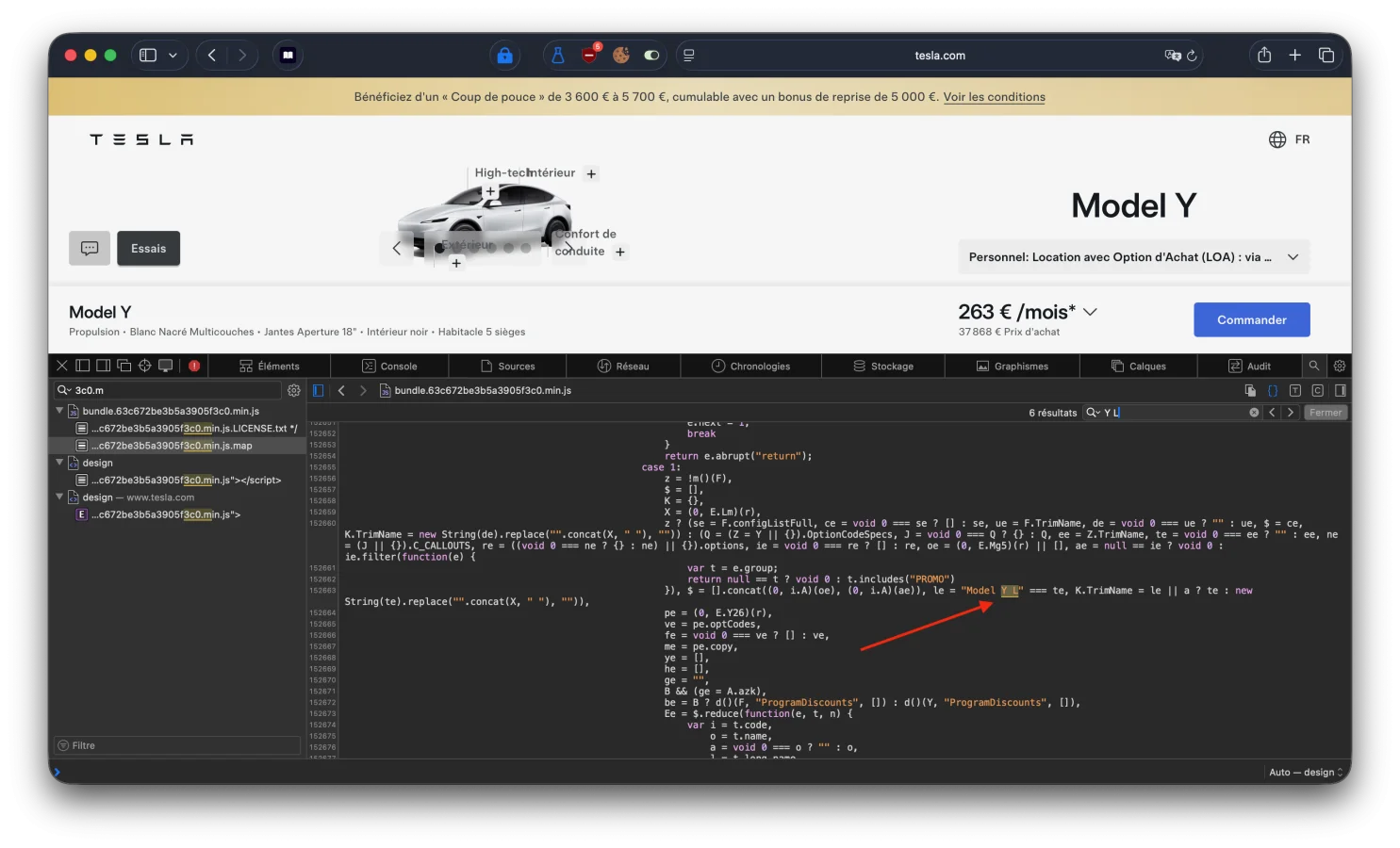Detach the inspector into a separate window
The height and width of the screenshot is (848, 1400).
pos(124,366)
